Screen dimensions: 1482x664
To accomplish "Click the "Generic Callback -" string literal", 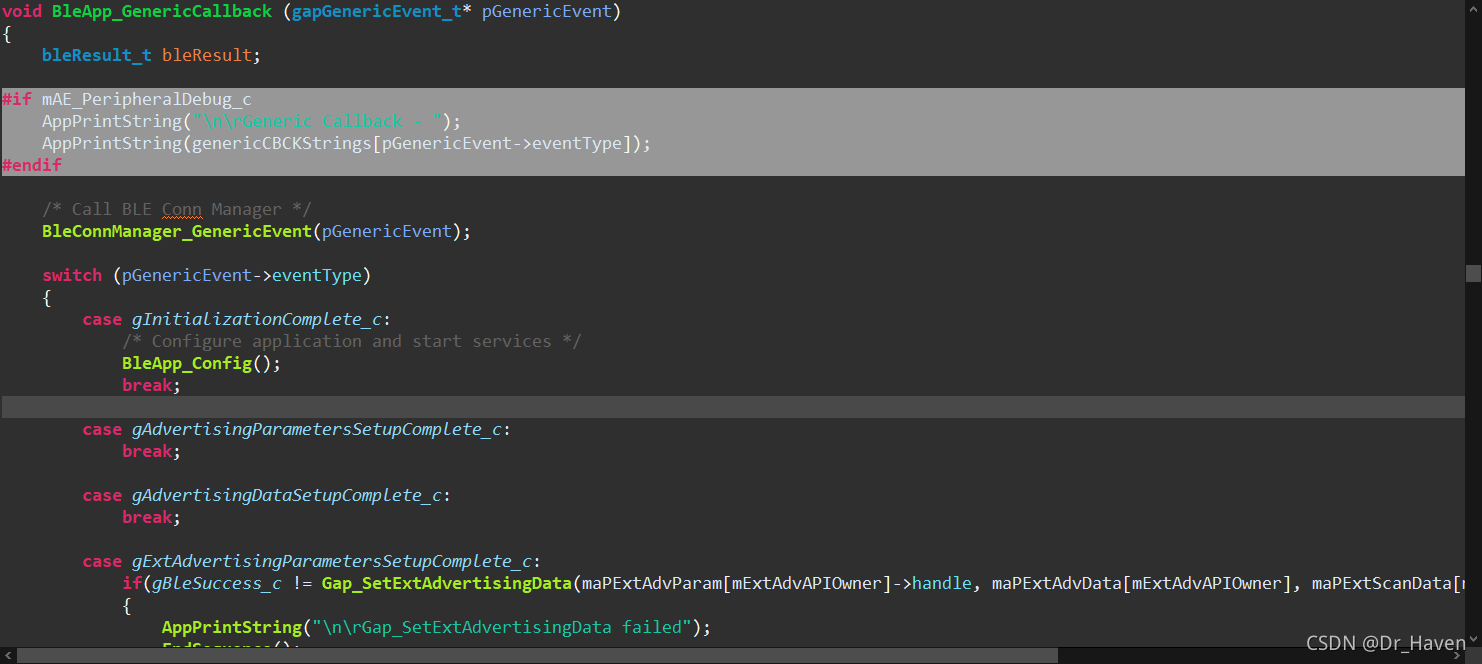I will tap(317, 121).
